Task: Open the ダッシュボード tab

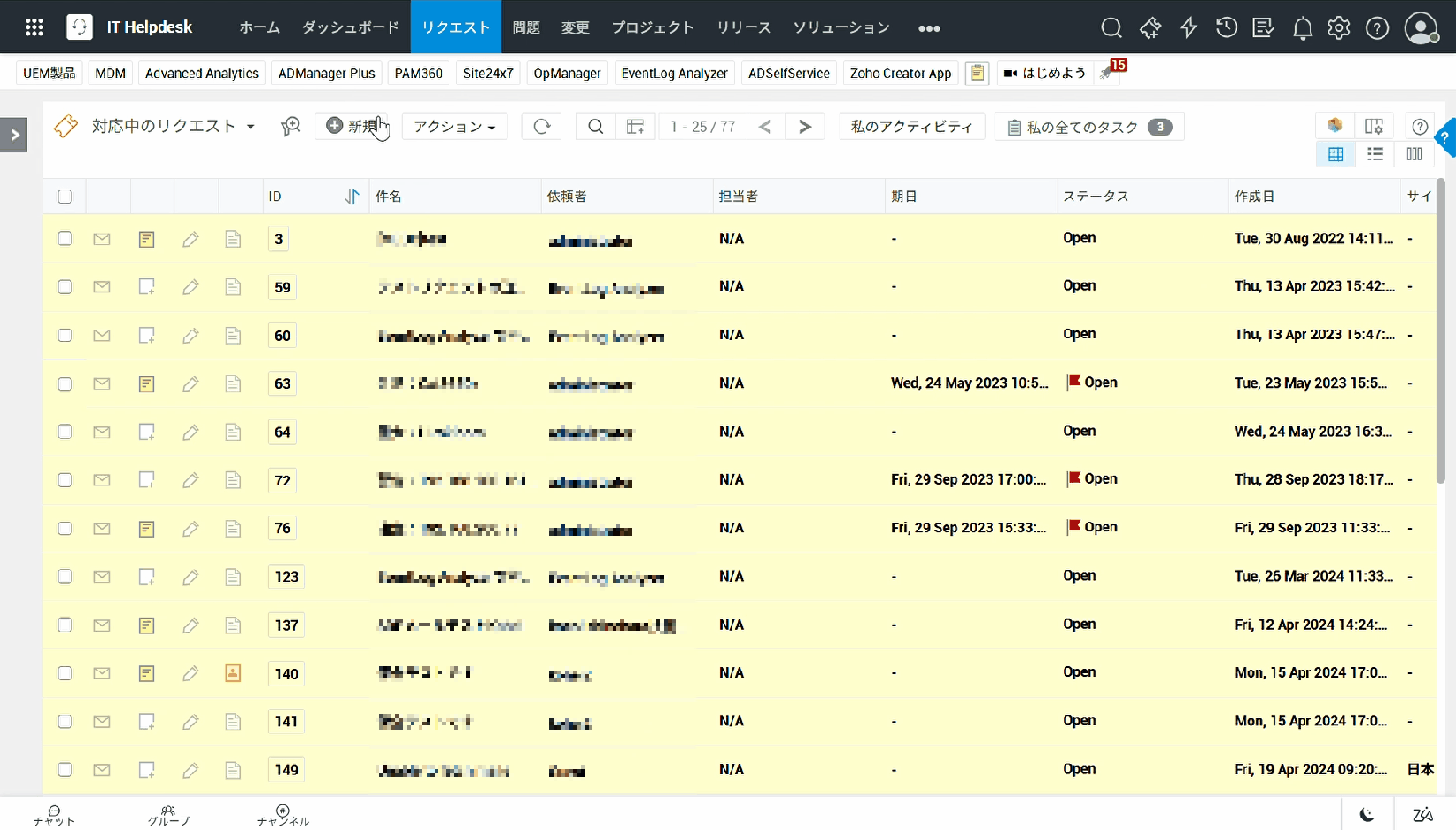Action: click(x=350, y=27)
